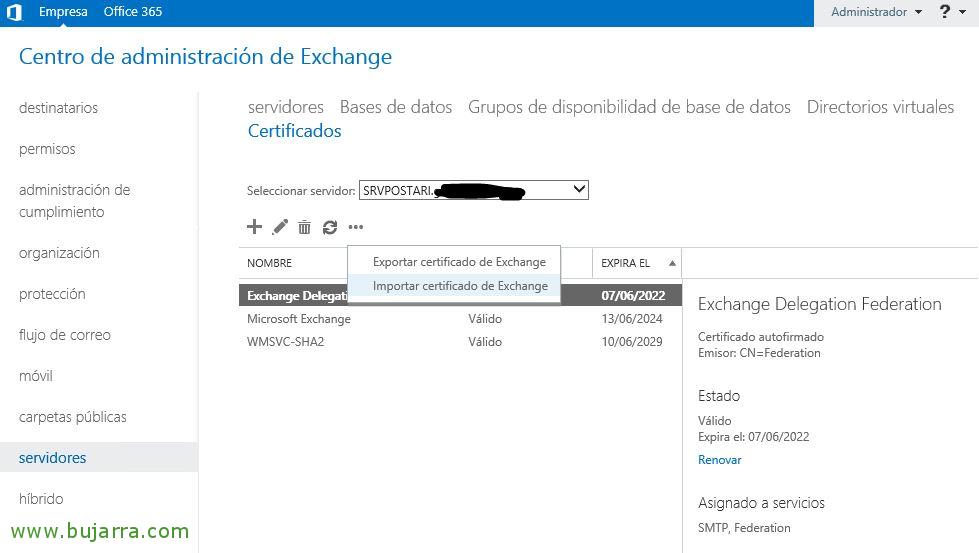Image resolution: width=979 pixels, height=553 pixels.
Task: Click the delete trash can icon
Action: (304, 227)
